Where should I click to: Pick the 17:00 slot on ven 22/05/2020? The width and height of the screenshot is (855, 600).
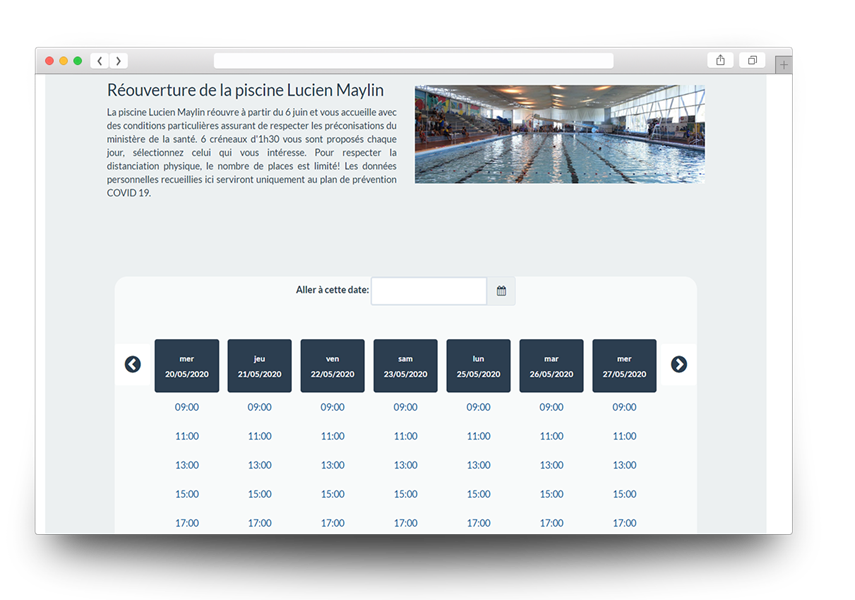coord(333,523)
